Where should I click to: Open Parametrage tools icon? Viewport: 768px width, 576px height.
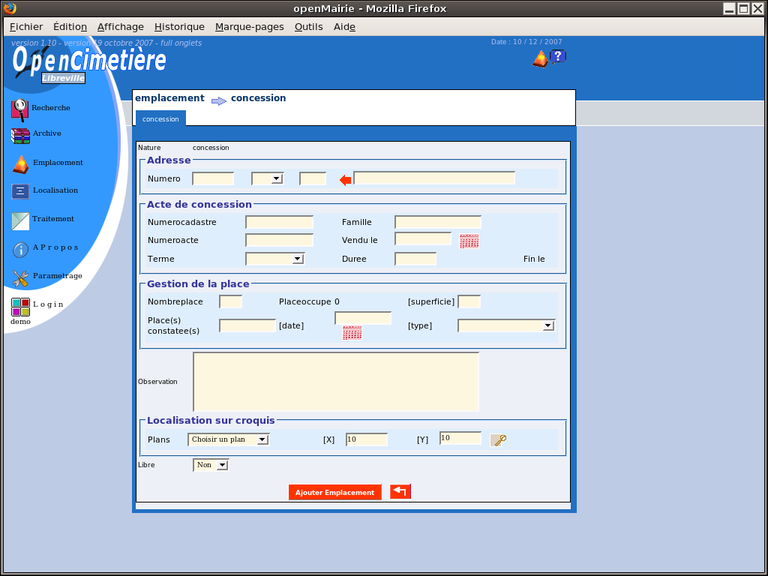(20, 277)
